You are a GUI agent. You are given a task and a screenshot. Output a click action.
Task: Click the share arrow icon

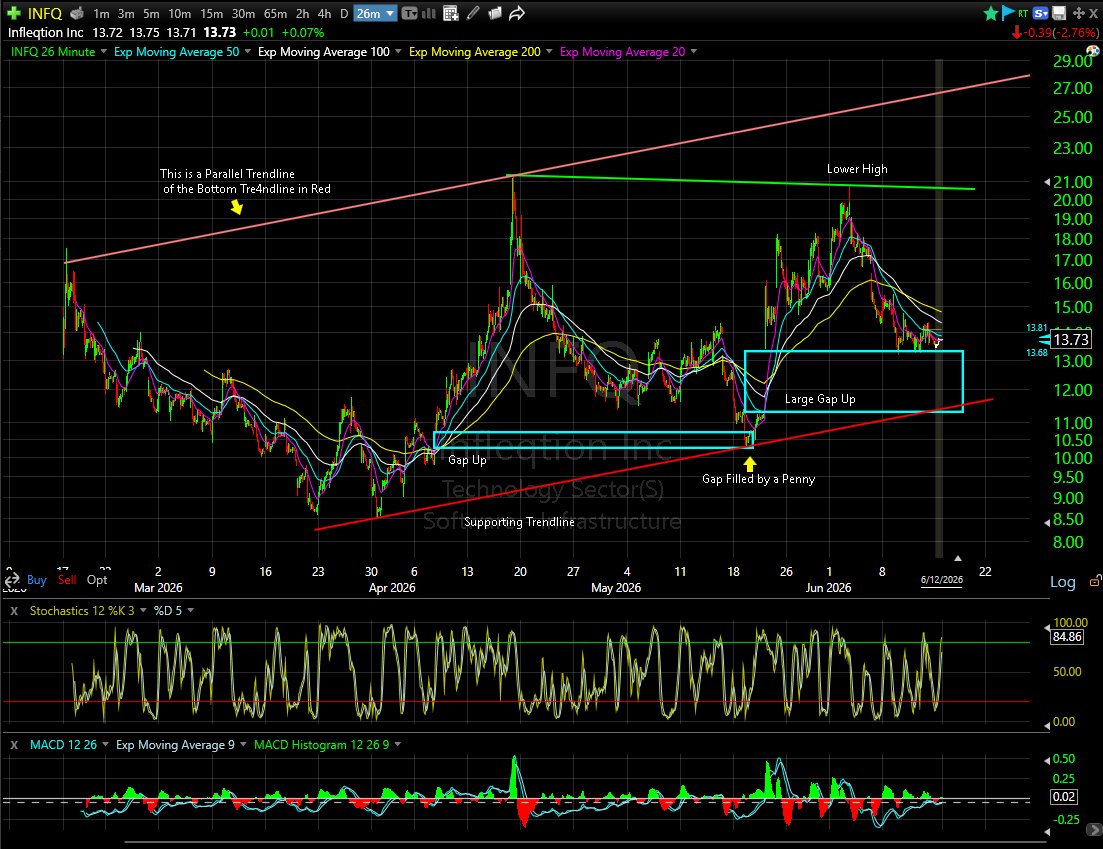click(x=517, y=13)
